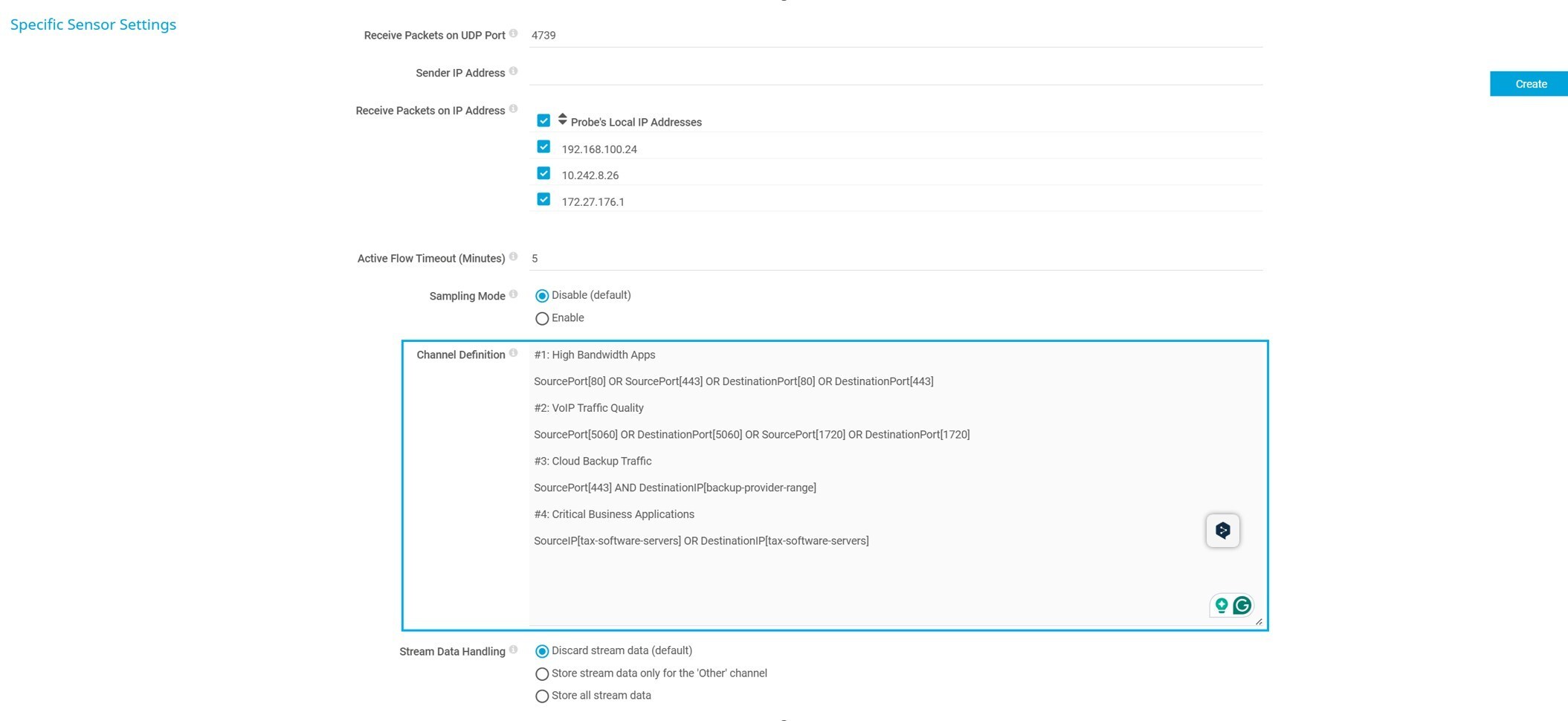The width and height of the screenshot is (1568, 721).
Task: Show help for Sampling Mode
Action: (513, 294)
